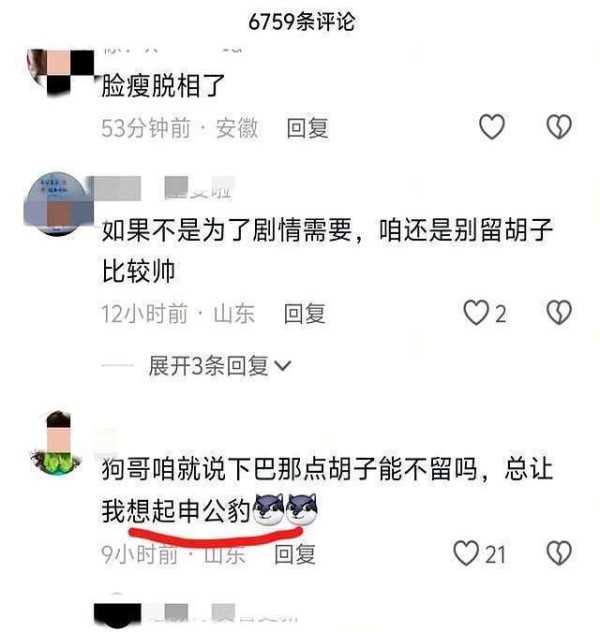Tap the 如果不是为了剧情需要 comment text

(x=327, y=250)
